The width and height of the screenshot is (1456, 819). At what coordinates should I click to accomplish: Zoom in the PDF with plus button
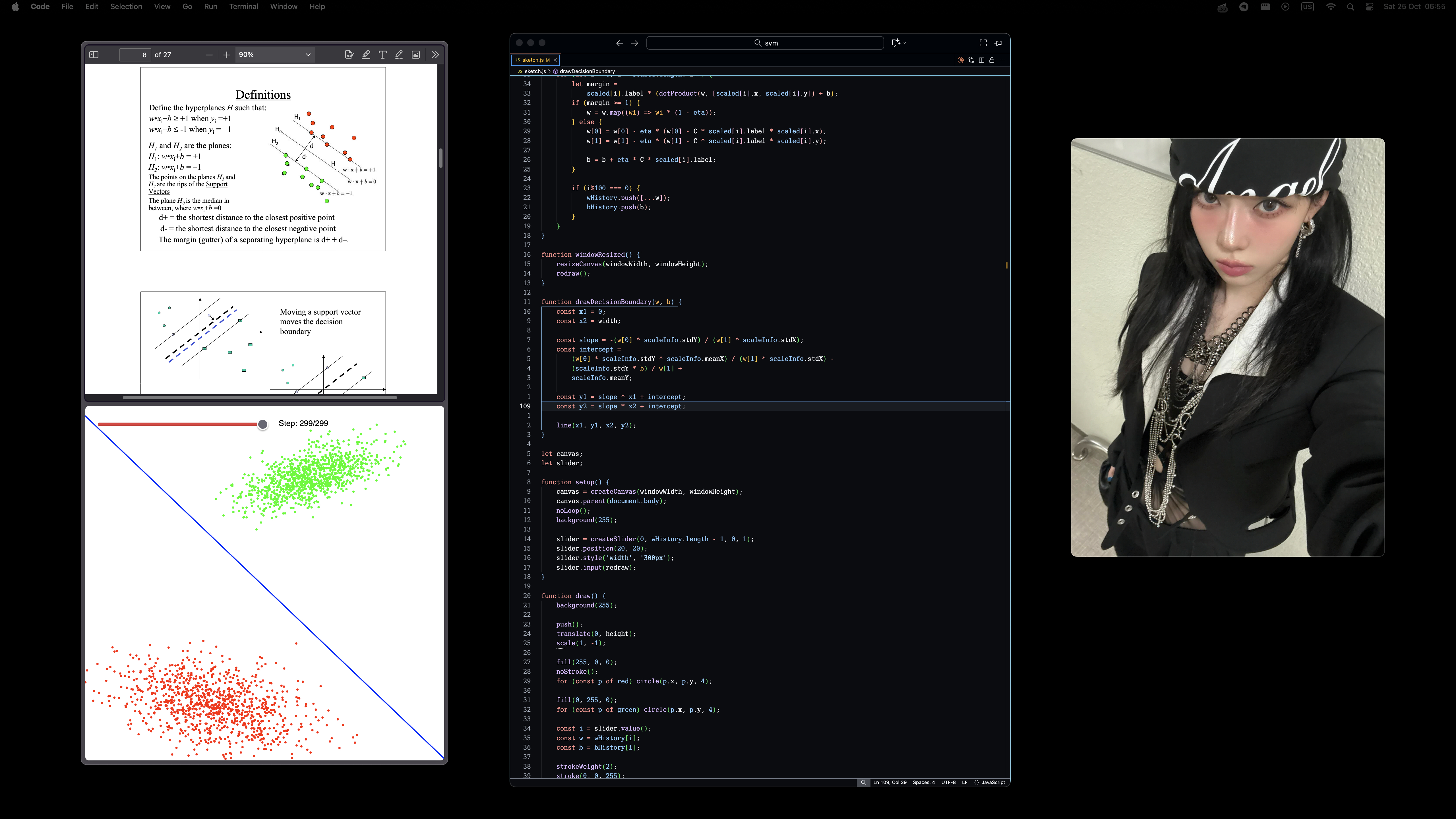click(227, 55)
